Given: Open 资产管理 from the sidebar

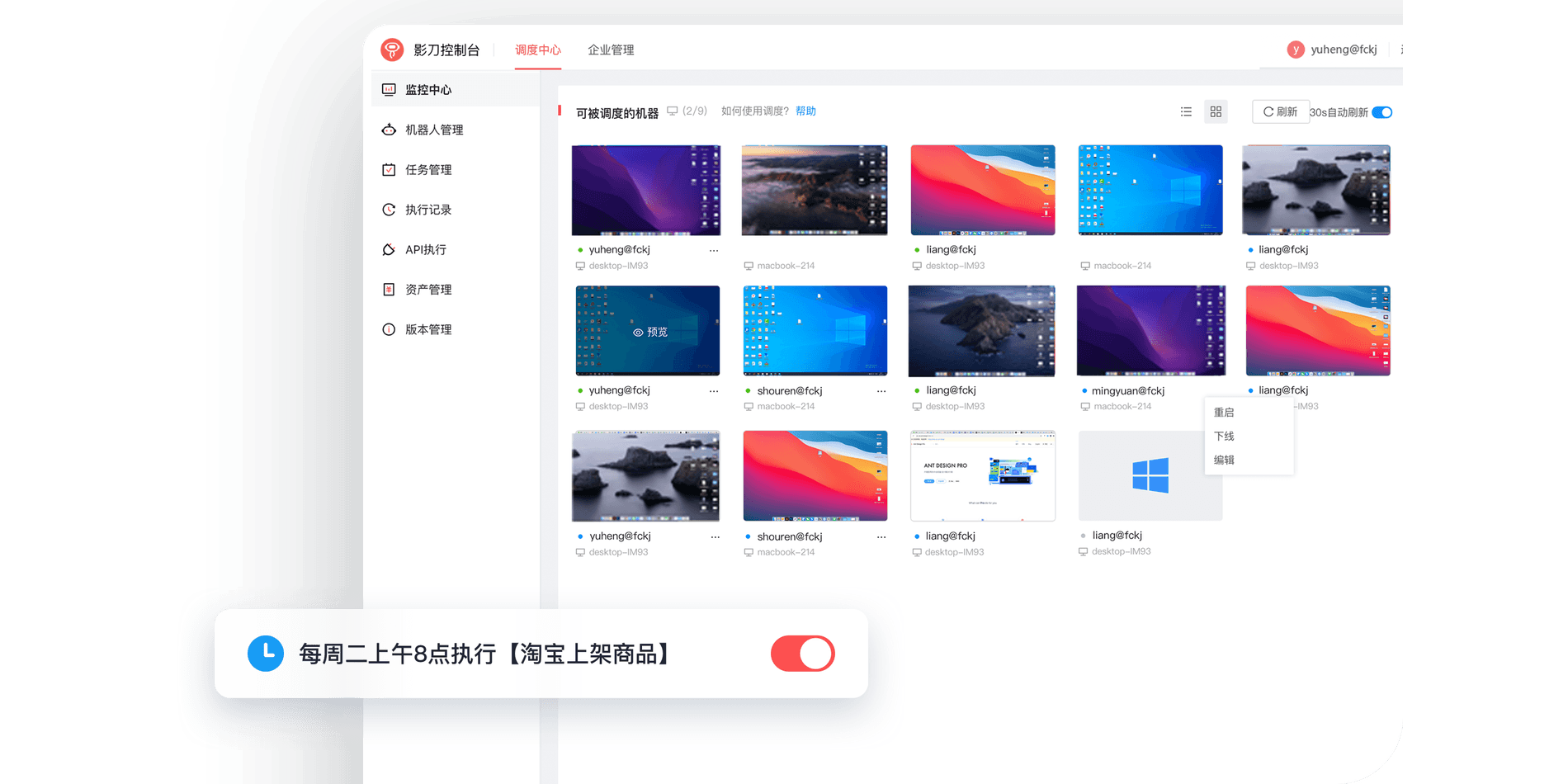Looking at the screenshot, I should click(x=427, y=290).
